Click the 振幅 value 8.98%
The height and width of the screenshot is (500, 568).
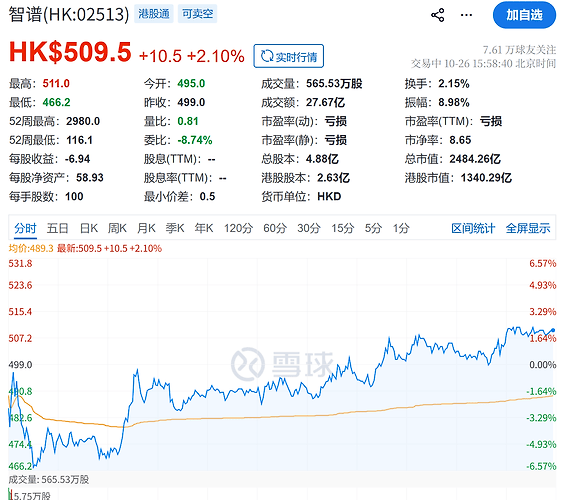coord(454,103)
